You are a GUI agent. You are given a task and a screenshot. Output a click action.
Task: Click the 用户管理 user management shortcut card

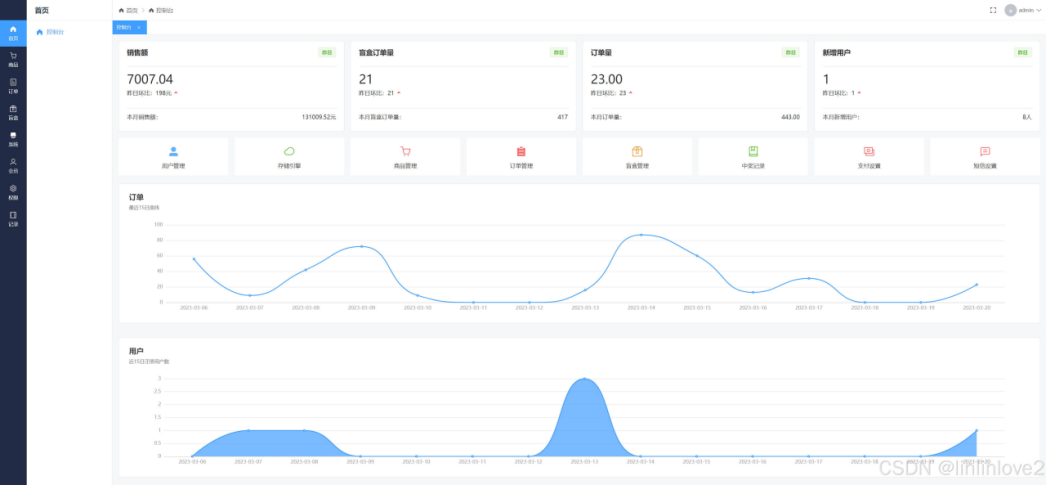pos(173,157)
